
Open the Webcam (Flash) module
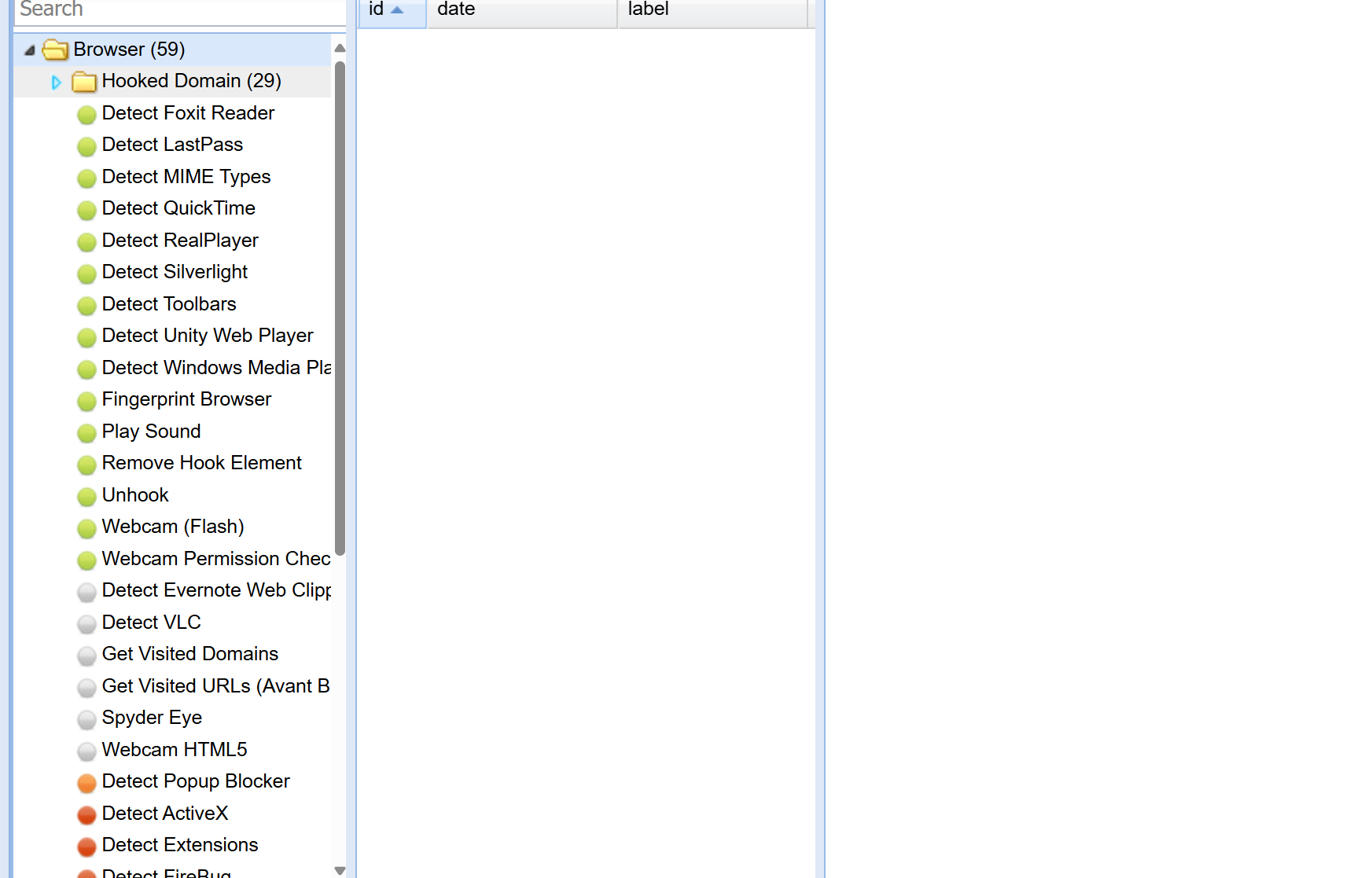point(173,527)
